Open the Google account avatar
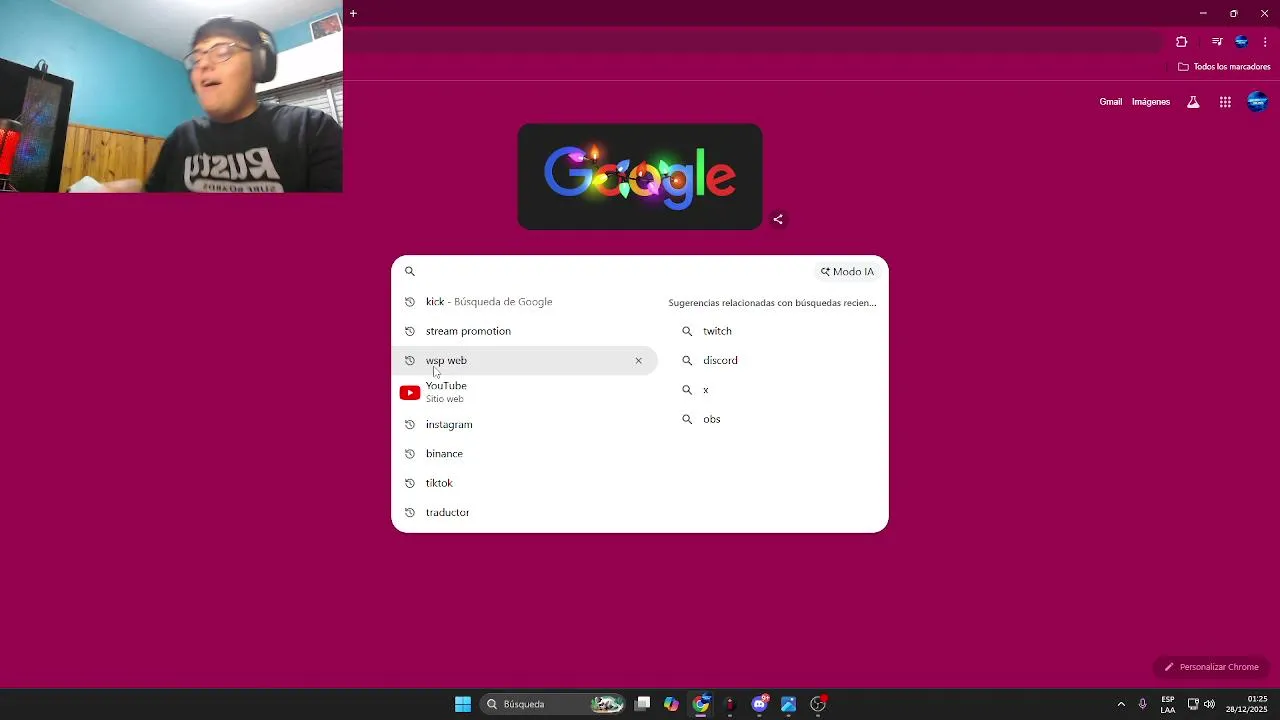Viewport: 1280px width, 720px height. pyautogui.click(x=1257, y=102)
